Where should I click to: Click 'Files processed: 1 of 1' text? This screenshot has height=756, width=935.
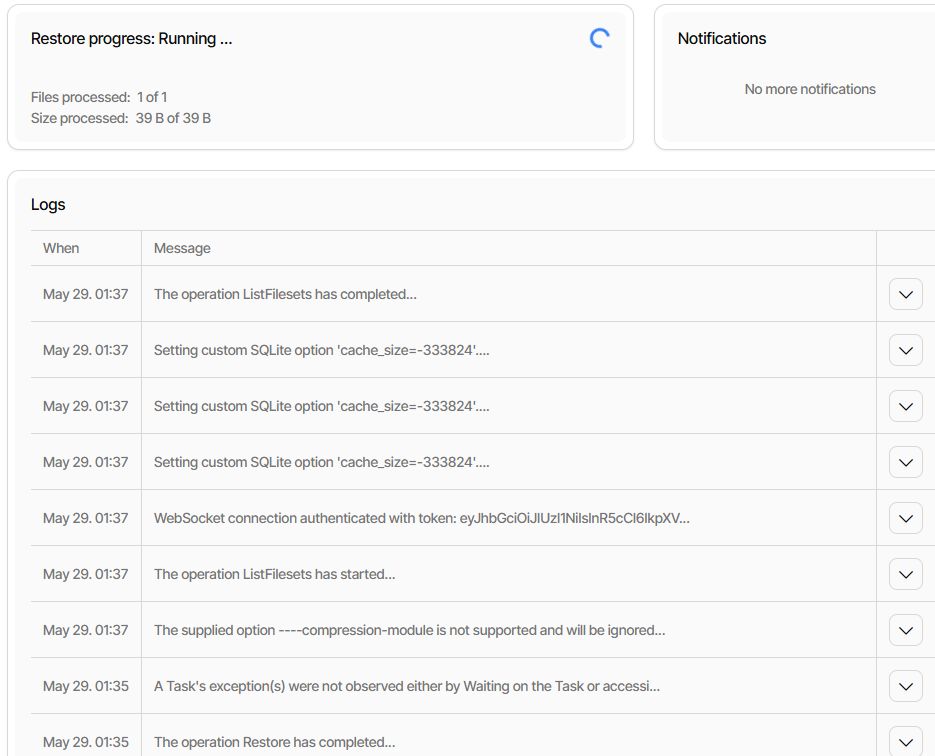point(99,97)
